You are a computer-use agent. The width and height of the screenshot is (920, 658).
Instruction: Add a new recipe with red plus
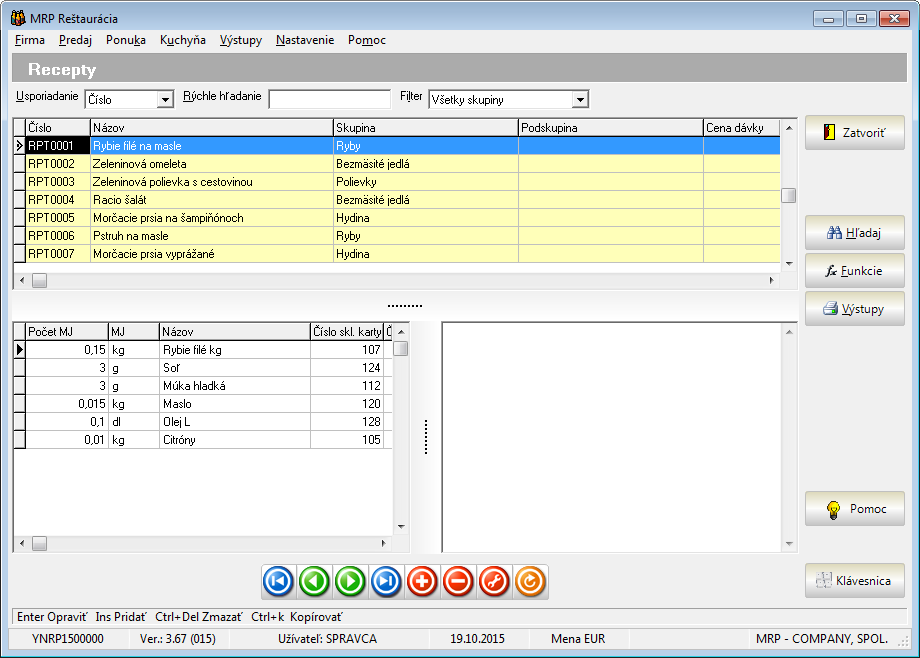pyautogui.click(x=422, y=581)
